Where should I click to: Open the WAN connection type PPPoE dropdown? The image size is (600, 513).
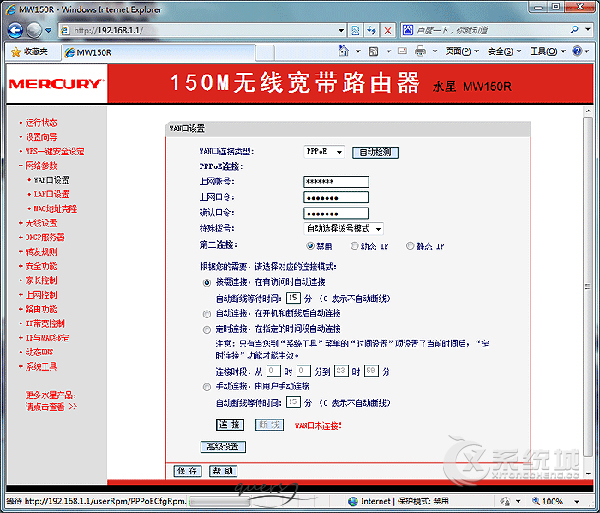coord(324,152)
